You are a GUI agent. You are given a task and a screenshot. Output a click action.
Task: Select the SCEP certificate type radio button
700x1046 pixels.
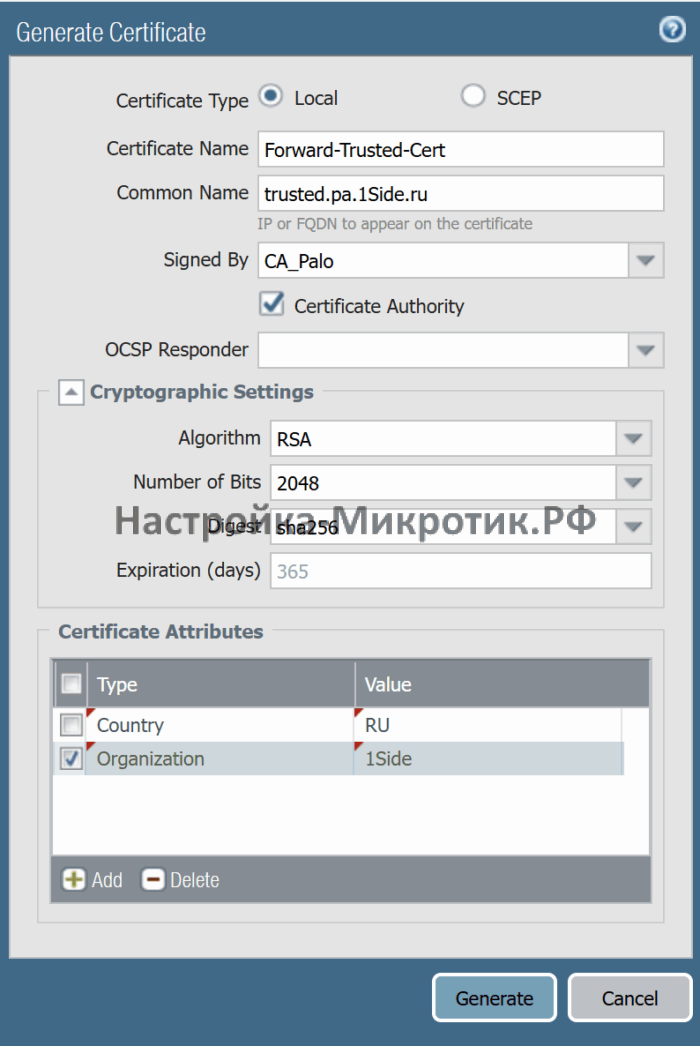point(472,96)
